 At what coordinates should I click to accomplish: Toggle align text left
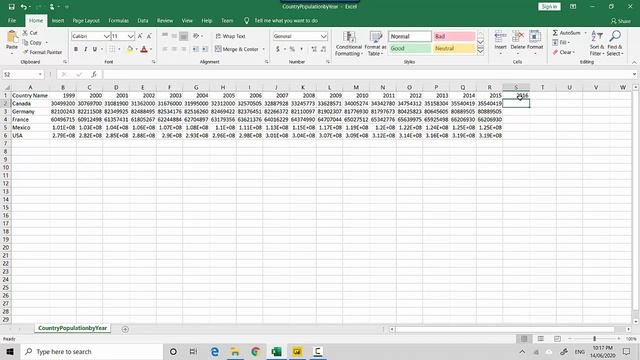tap(165, 49)
